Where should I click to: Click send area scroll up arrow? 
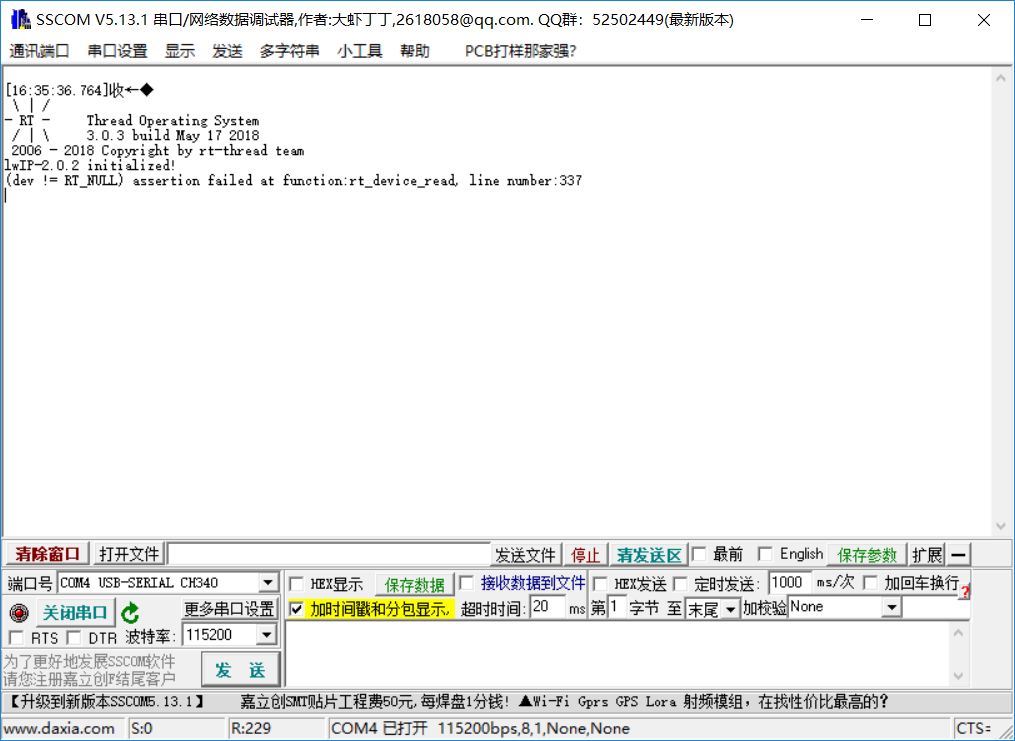(959, 632)
